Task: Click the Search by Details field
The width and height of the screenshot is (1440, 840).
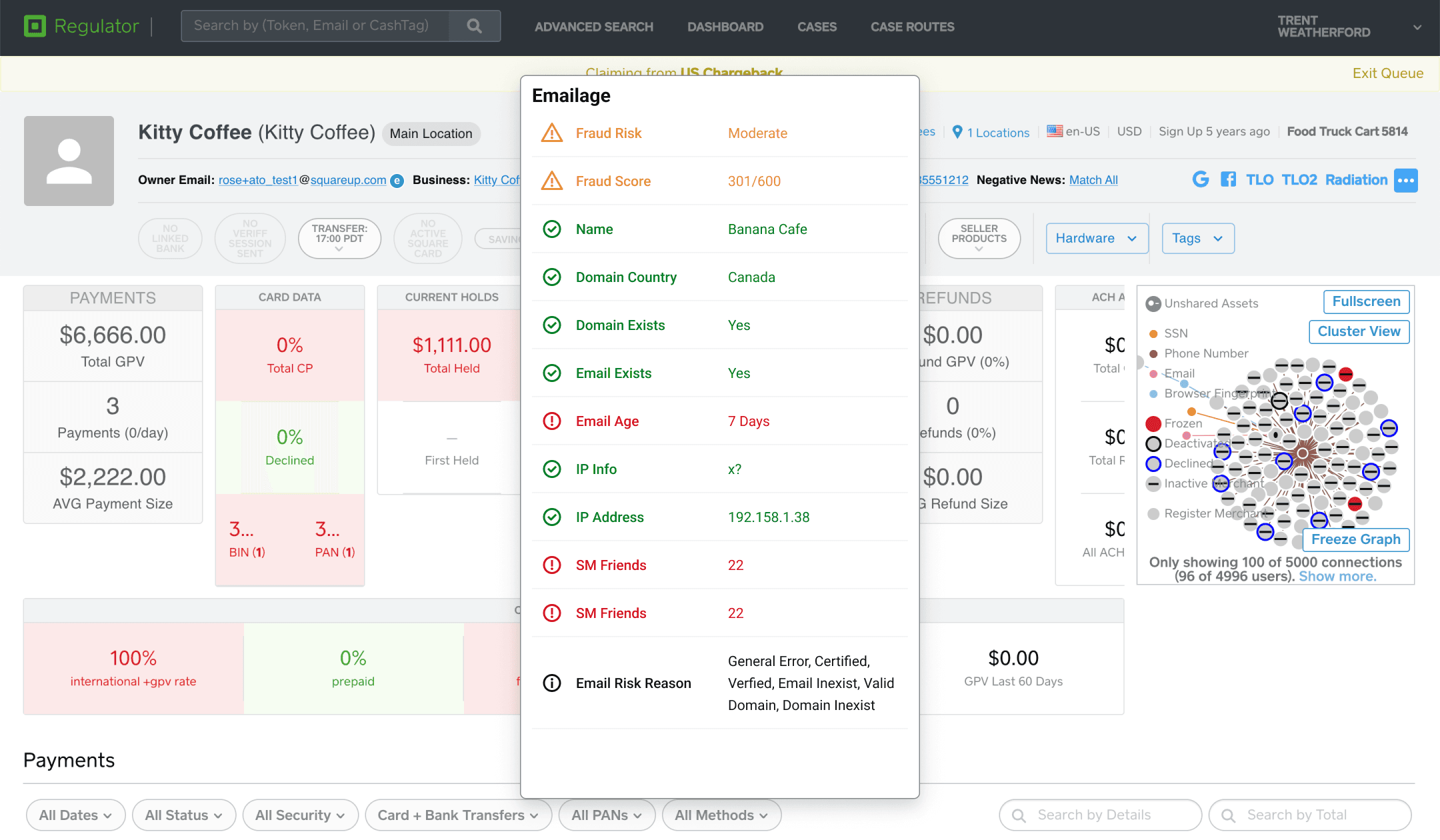Action: tap(1100, 815)
